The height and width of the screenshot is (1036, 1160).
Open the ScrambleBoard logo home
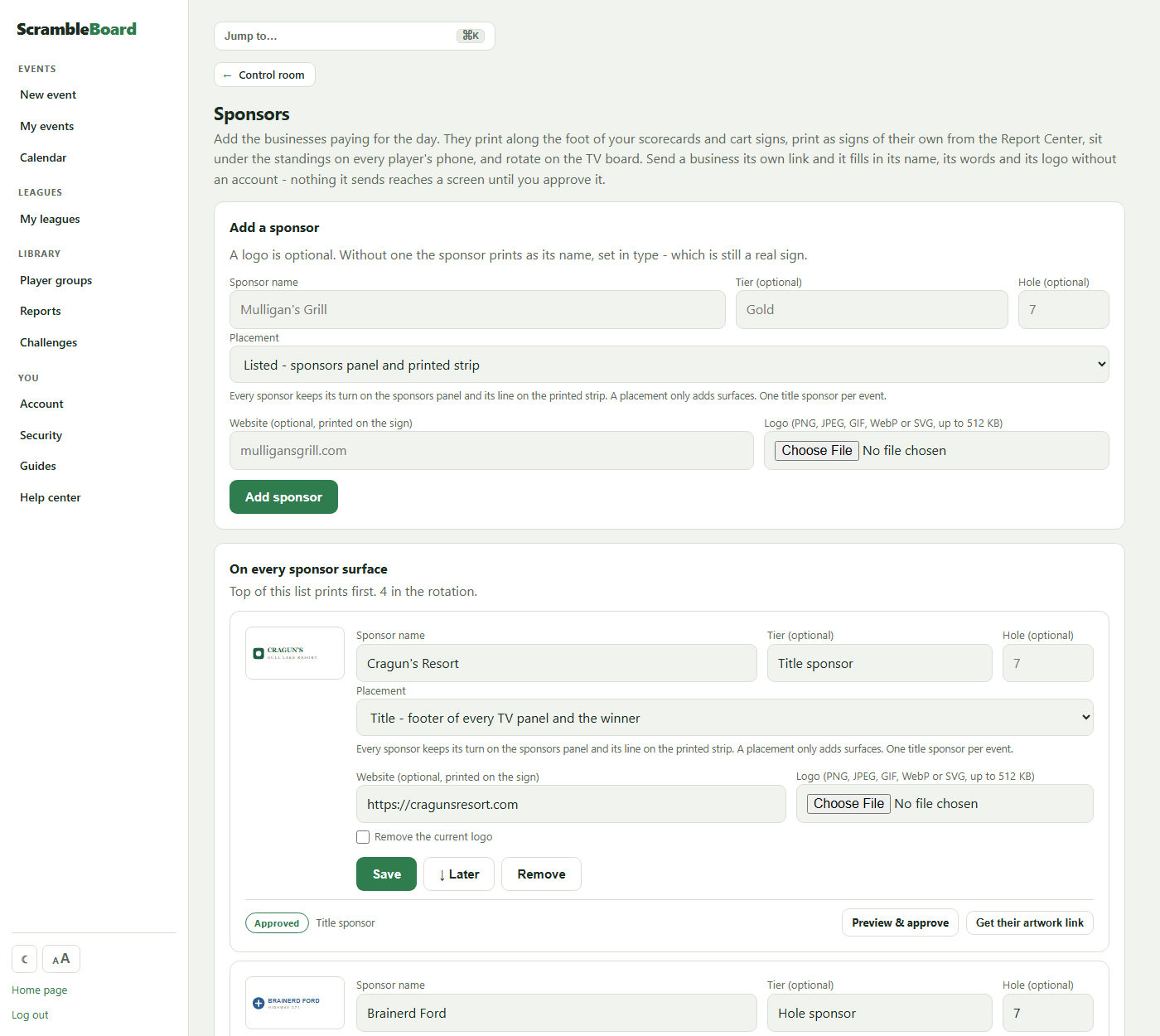pyautogui.click(x=76, y=29)
